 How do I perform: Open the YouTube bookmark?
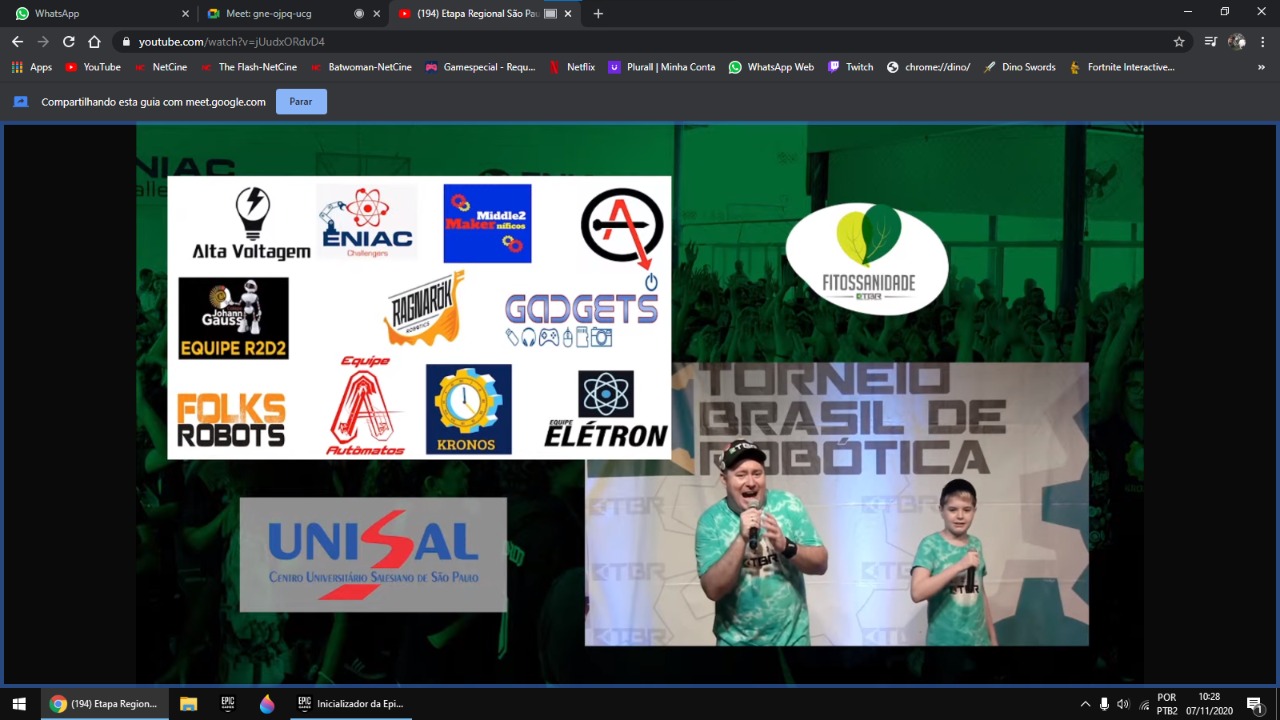92,67
